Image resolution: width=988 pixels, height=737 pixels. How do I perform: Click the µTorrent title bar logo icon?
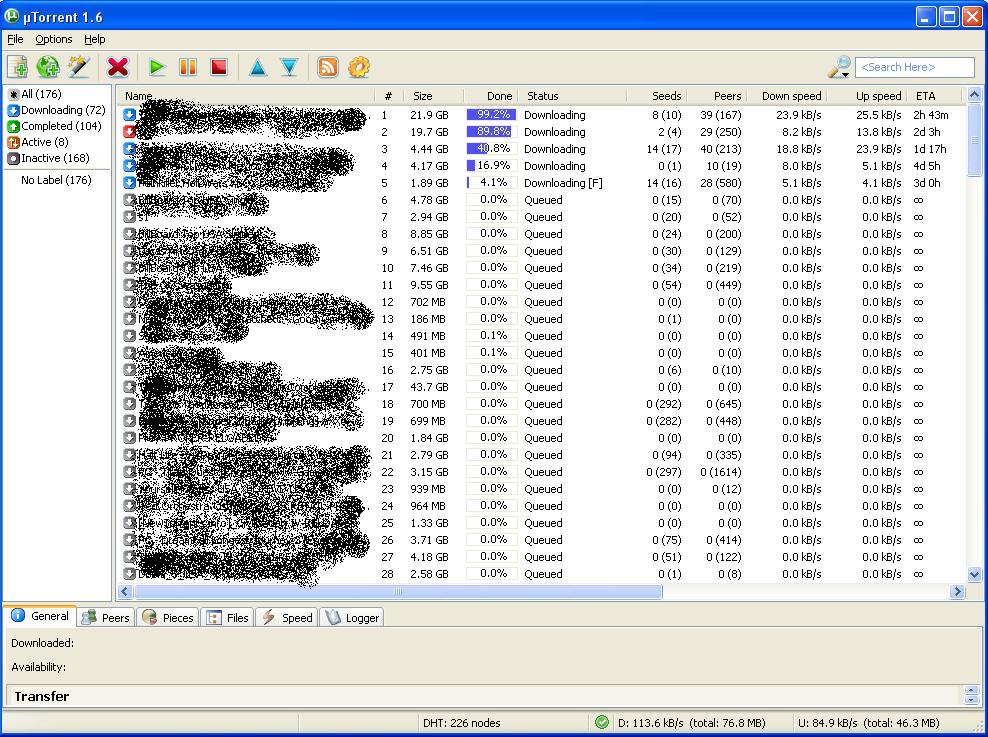tap(11, 16)
